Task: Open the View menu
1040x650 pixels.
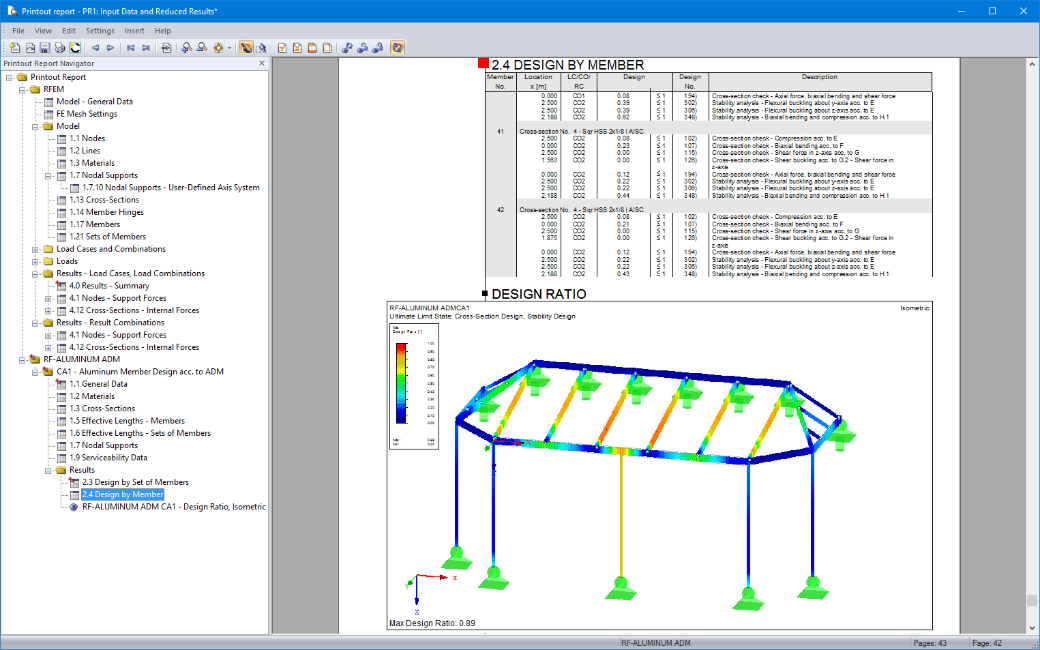Action: (x=43, y=31)
